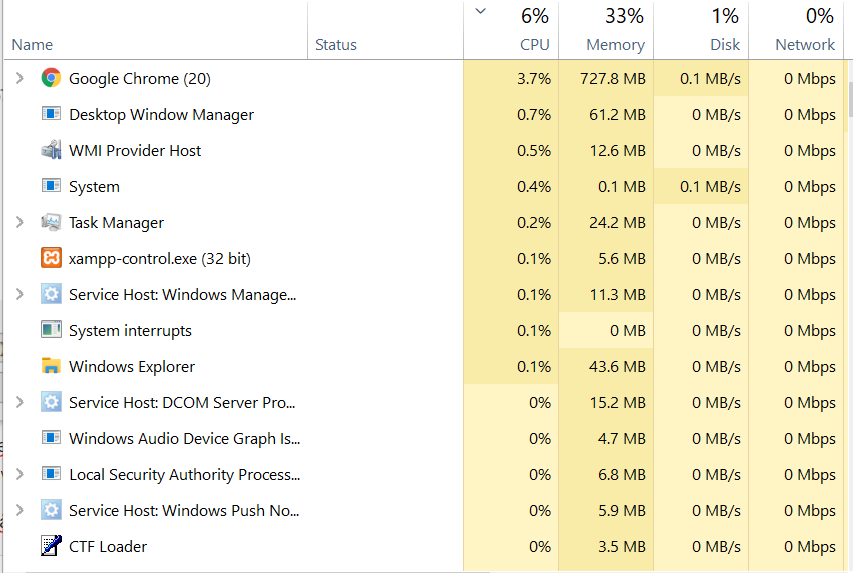
Task: Click Local Security Authority's 6.8 MB value
Action: [621, 474]
